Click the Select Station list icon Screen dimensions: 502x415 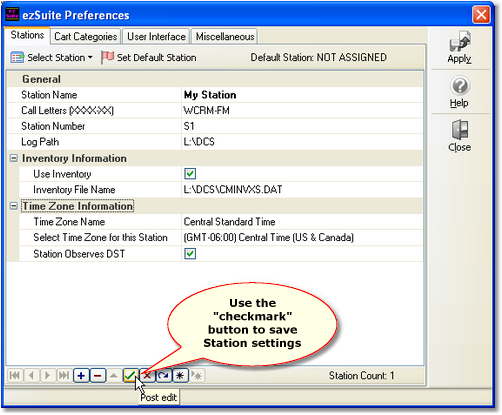pos(17,57)
